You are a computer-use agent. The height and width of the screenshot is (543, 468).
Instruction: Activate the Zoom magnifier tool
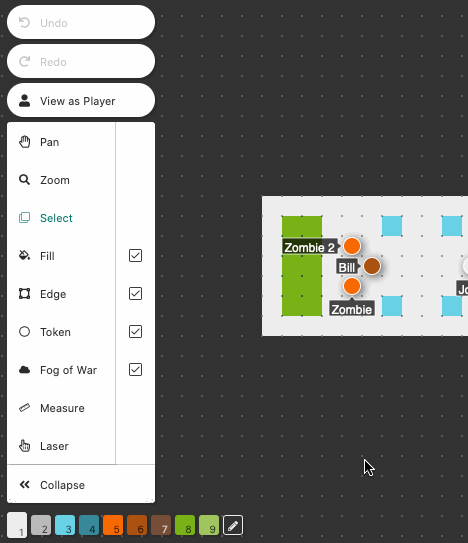[x=61, y=180]
